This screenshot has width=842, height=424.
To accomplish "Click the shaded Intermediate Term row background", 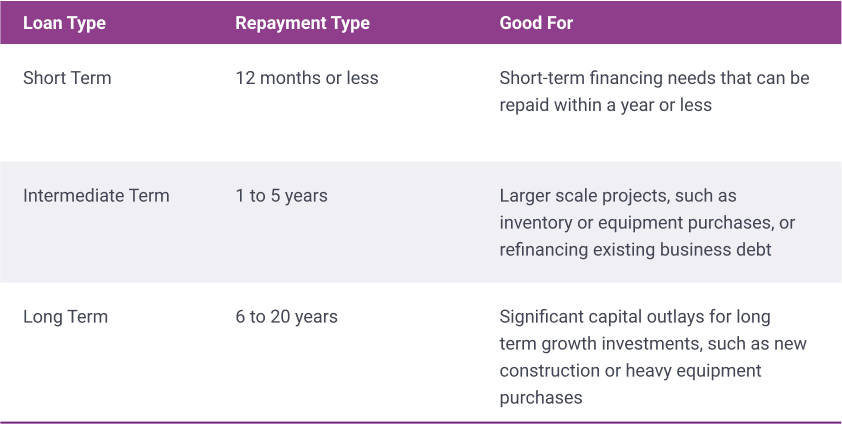I will [421, 222].
